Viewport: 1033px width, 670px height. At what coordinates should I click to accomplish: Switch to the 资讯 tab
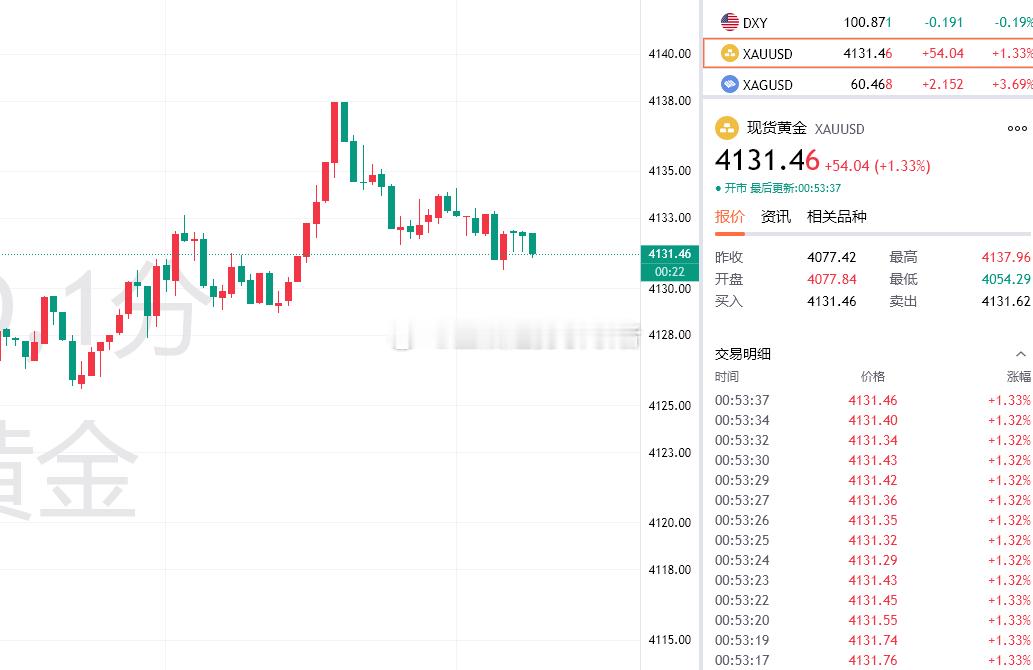[775, 217]
